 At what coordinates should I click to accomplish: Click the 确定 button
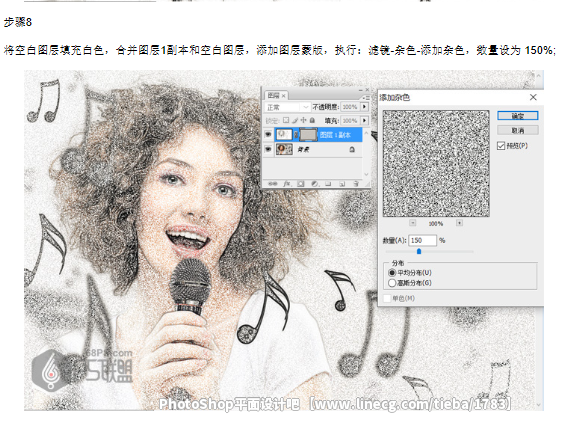(x=518, y=116)
